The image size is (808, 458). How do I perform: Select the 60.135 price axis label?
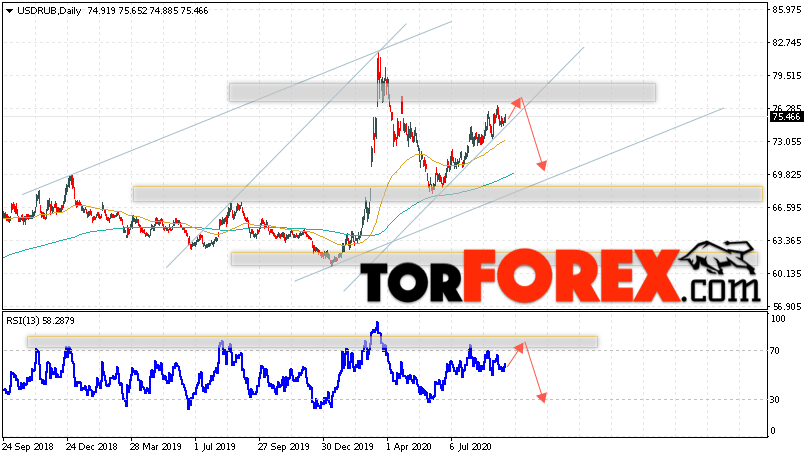(x=787, y=274)
